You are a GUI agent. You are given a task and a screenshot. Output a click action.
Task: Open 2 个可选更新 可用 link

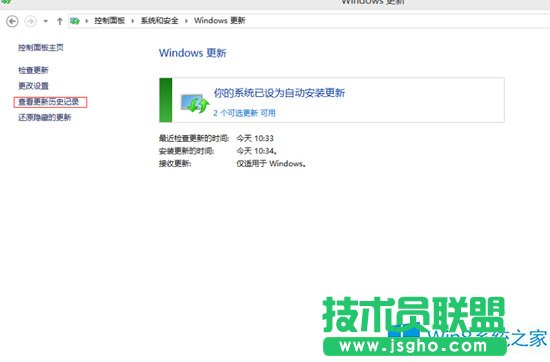[x=244, y=113]
